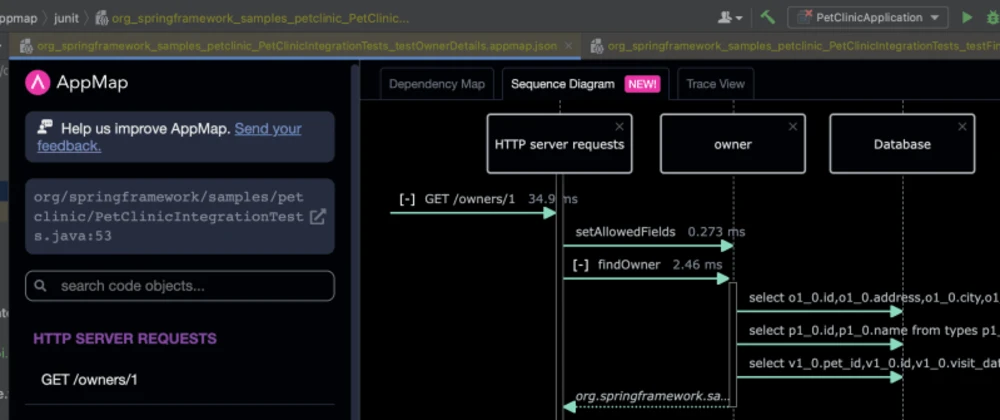Select the testOwnerDetails.appmap.json editor tab
This screenshot has height=420, width=1000.
297,46
